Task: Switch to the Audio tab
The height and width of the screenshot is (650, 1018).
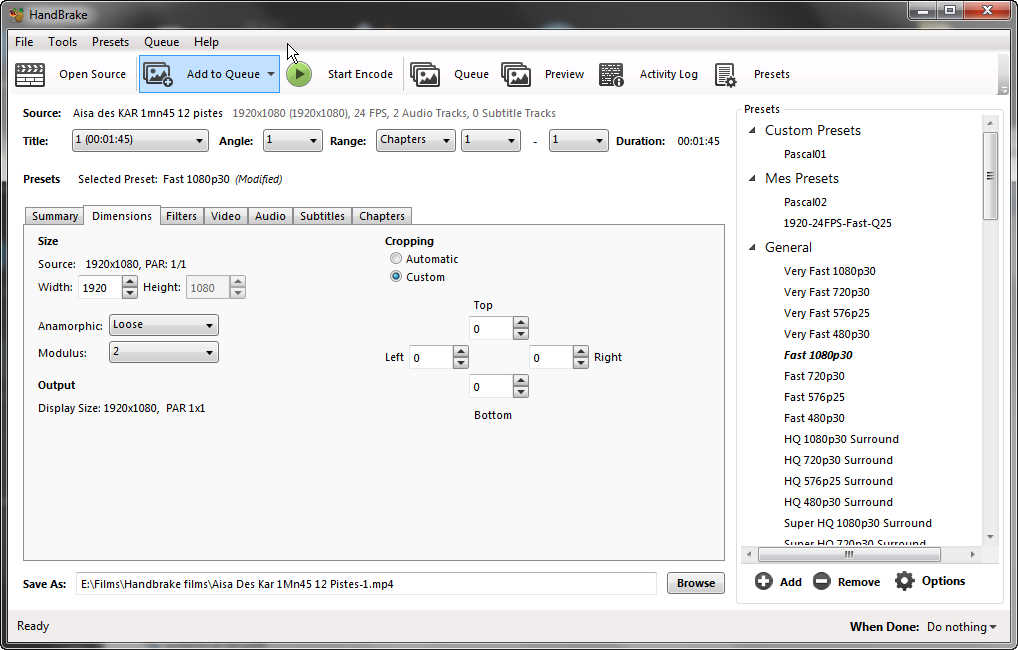Action: (270, 216)
